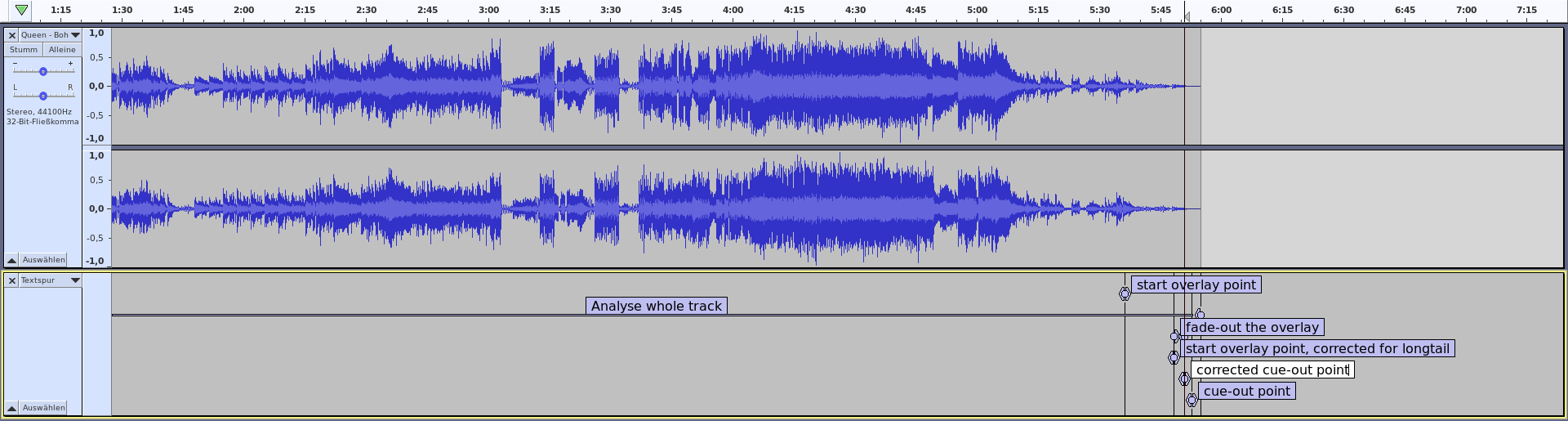
Task: Close the Textspur label track
Action: [x=12, y=280]
